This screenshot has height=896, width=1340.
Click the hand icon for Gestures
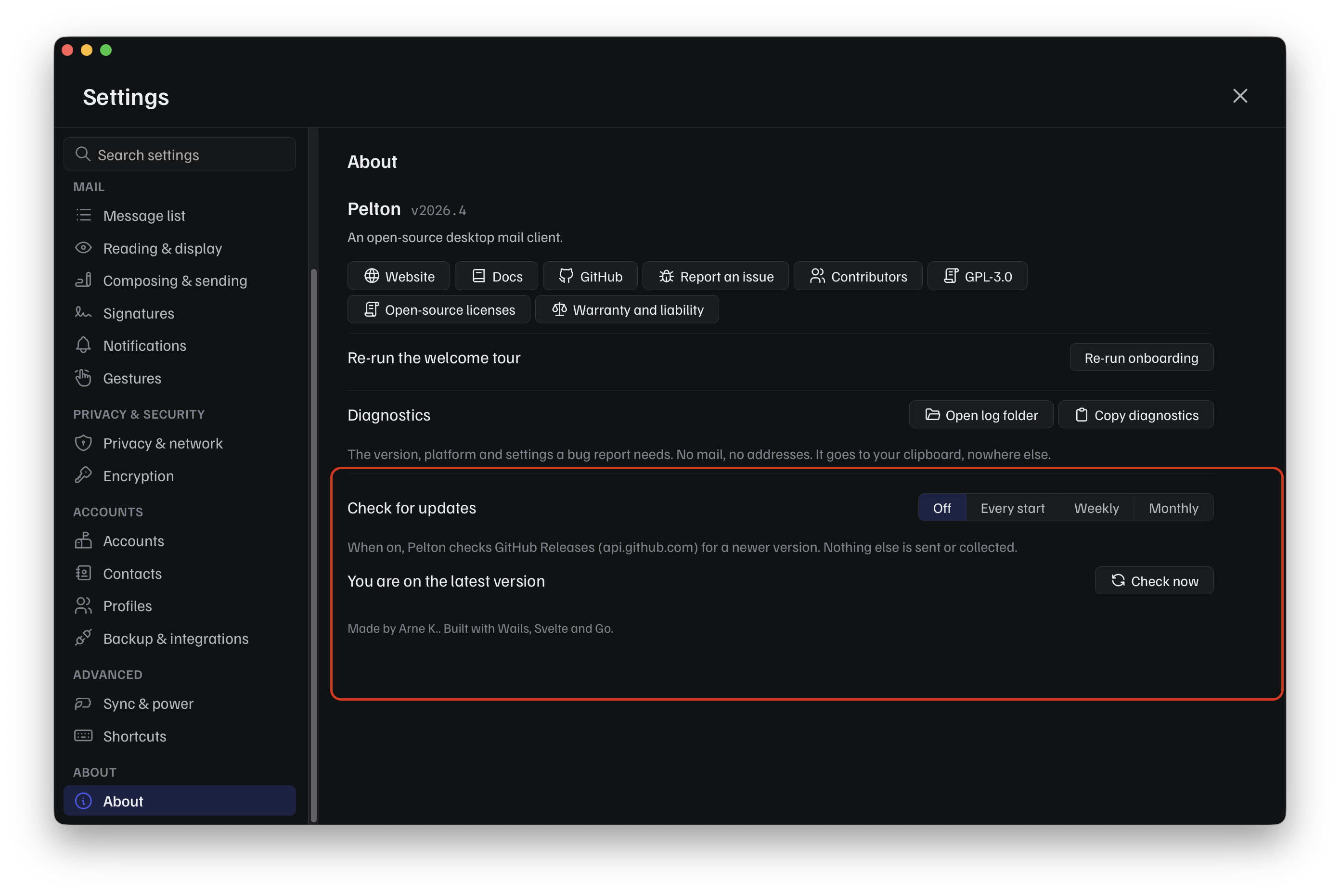(x=83, y=378)
